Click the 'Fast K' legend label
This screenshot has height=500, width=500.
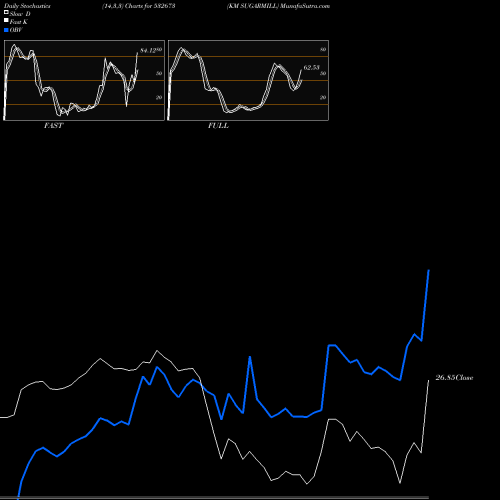pyautogui.click(x=19, y=22)
